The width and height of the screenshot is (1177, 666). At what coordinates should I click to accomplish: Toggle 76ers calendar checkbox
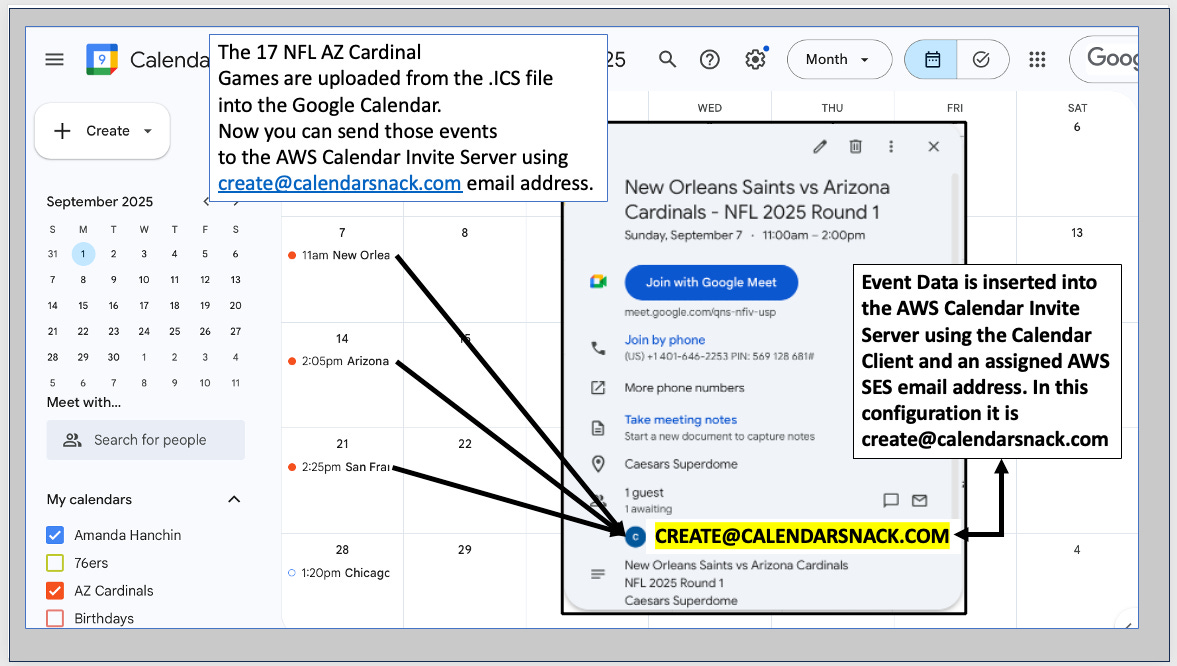pos(55,562)
